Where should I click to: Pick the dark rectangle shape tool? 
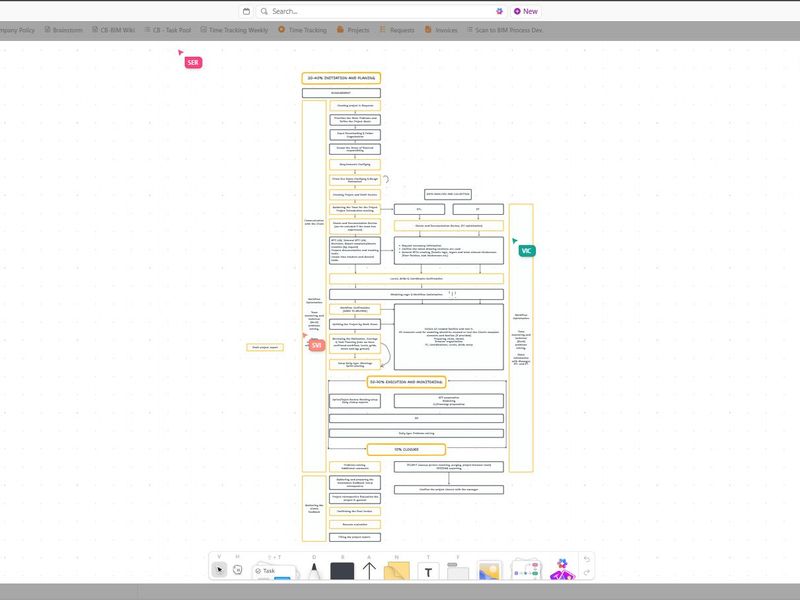click(x=342, y=570)
